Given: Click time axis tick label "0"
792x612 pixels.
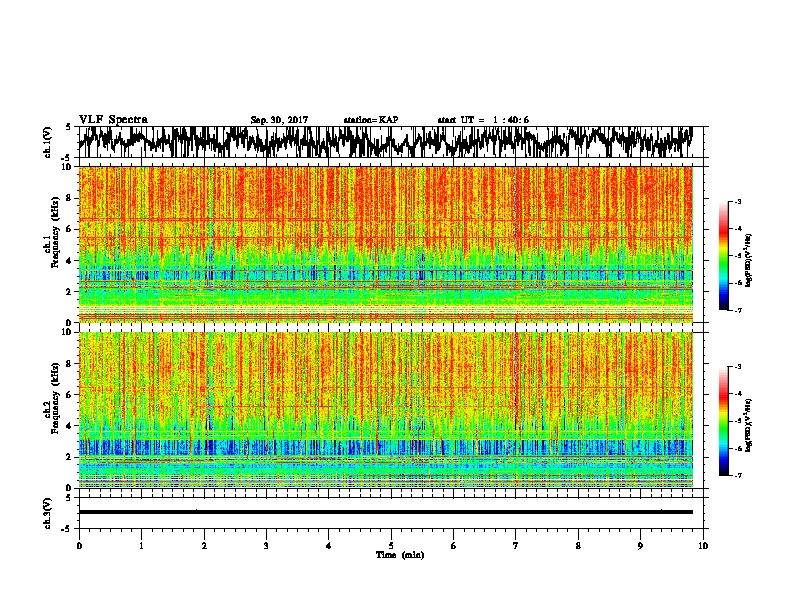Looking at the screenshot, I should pyautogui.click(x=79, y=546).
